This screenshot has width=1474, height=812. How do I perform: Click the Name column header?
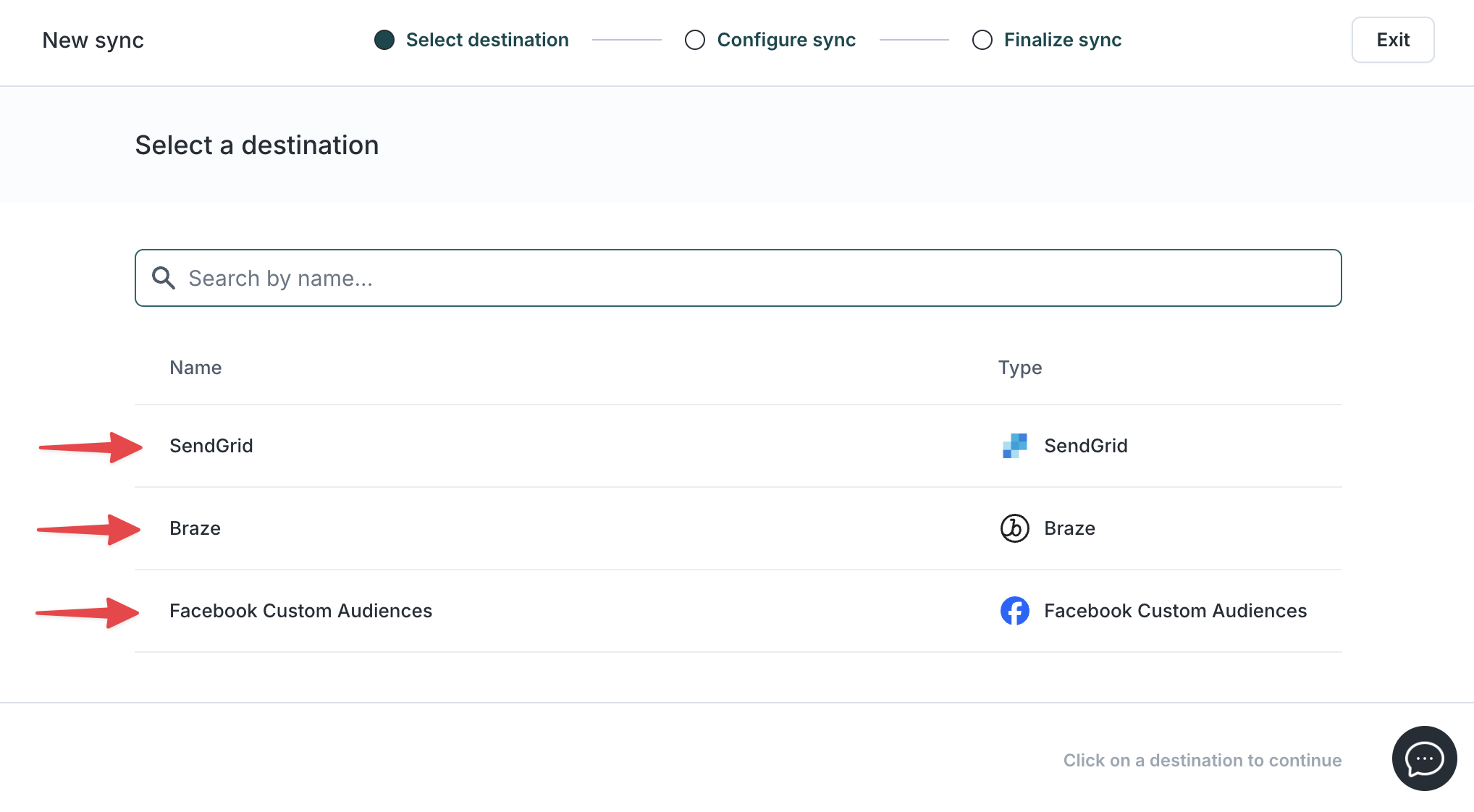(x=195, y=368)
